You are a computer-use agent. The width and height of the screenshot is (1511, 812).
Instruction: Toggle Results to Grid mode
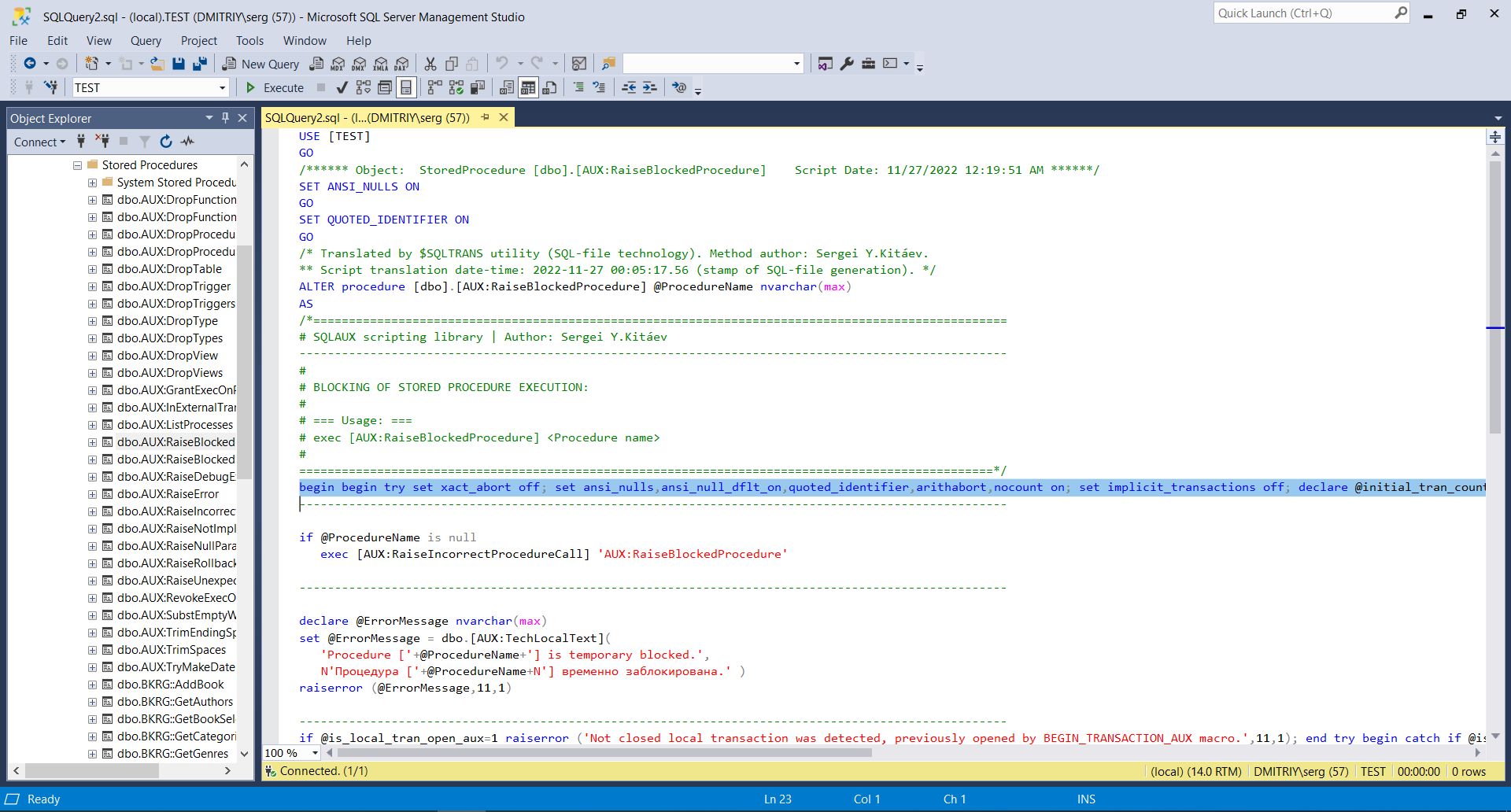click(x=528, y=87)
